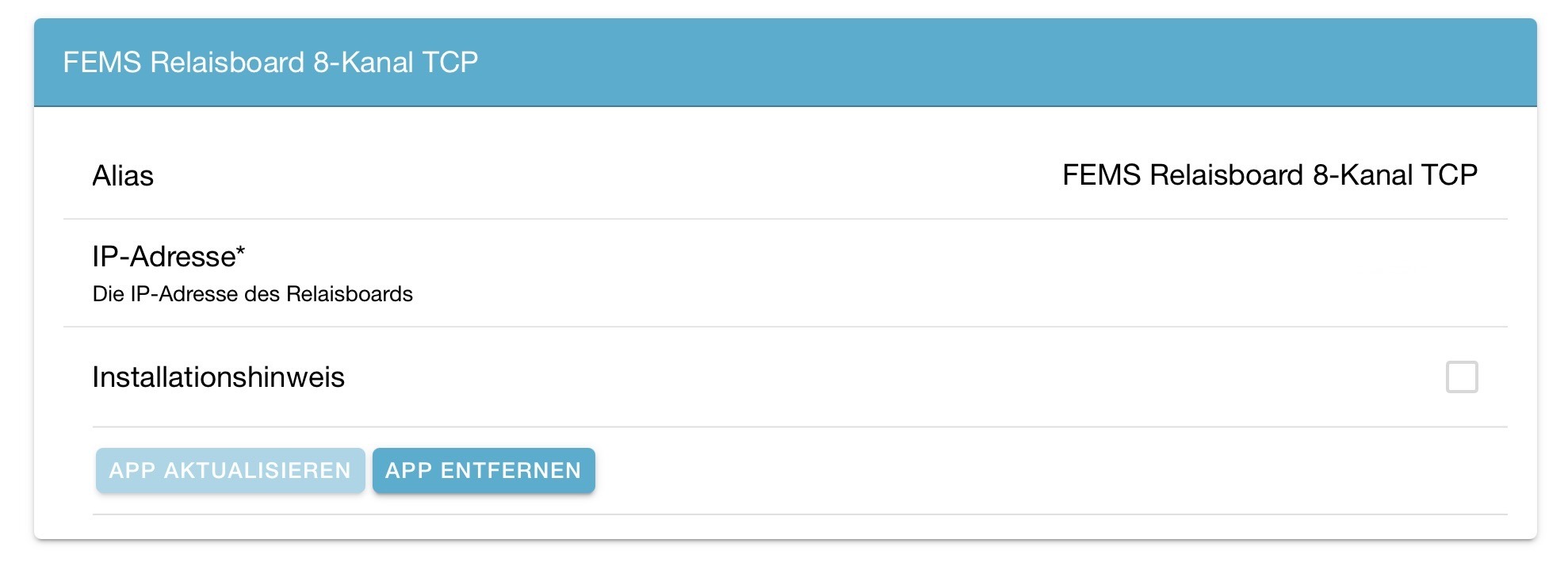
Task: Click the word 'FEMS' in the header title
Action: click(101, 62)
